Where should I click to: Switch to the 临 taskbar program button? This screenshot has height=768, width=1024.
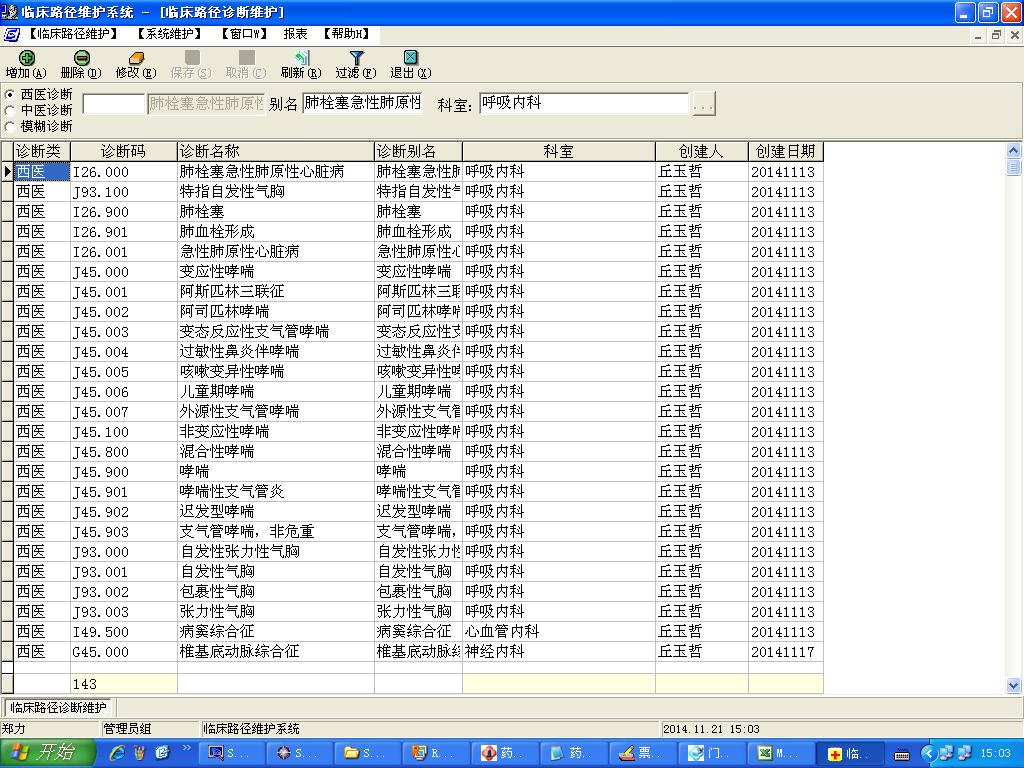pyautogui.click(x=849, y=754)
